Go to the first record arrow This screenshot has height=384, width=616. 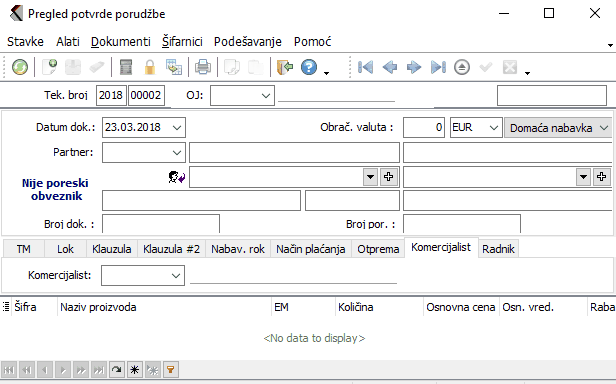coord(365,67)
